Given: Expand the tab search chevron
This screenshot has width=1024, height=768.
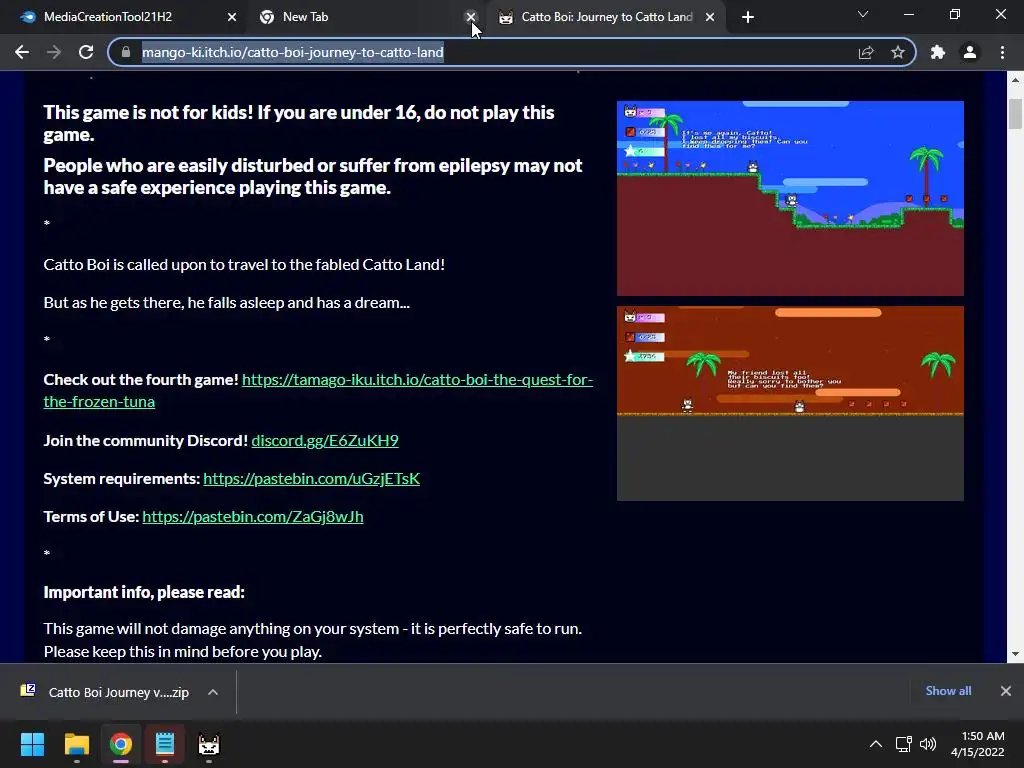Looking at the screenshot, I should 863,14.
